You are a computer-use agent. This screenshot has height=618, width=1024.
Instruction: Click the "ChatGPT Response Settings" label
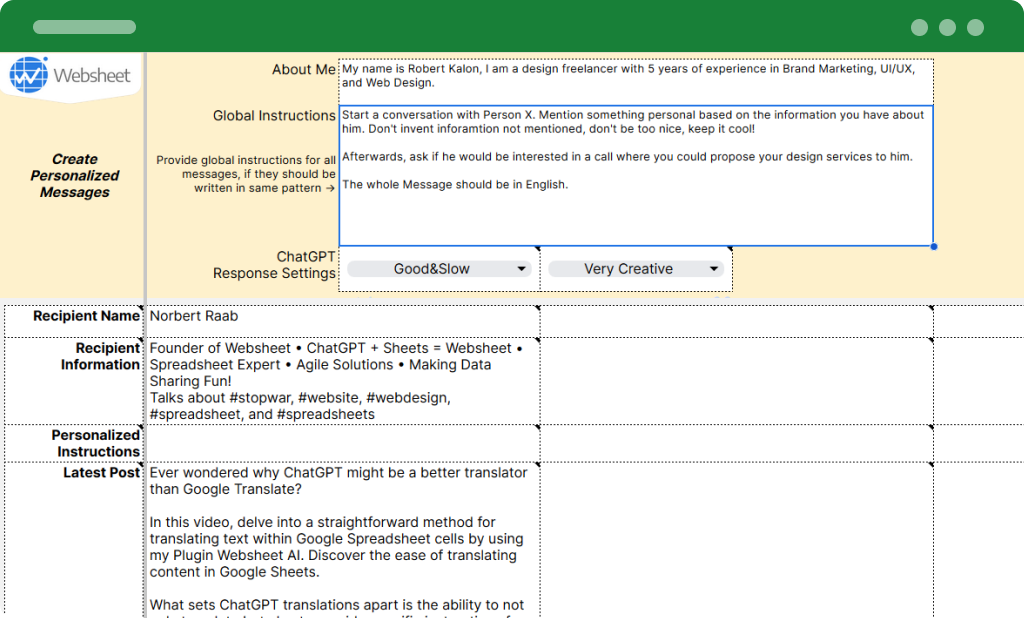[274, 265]
